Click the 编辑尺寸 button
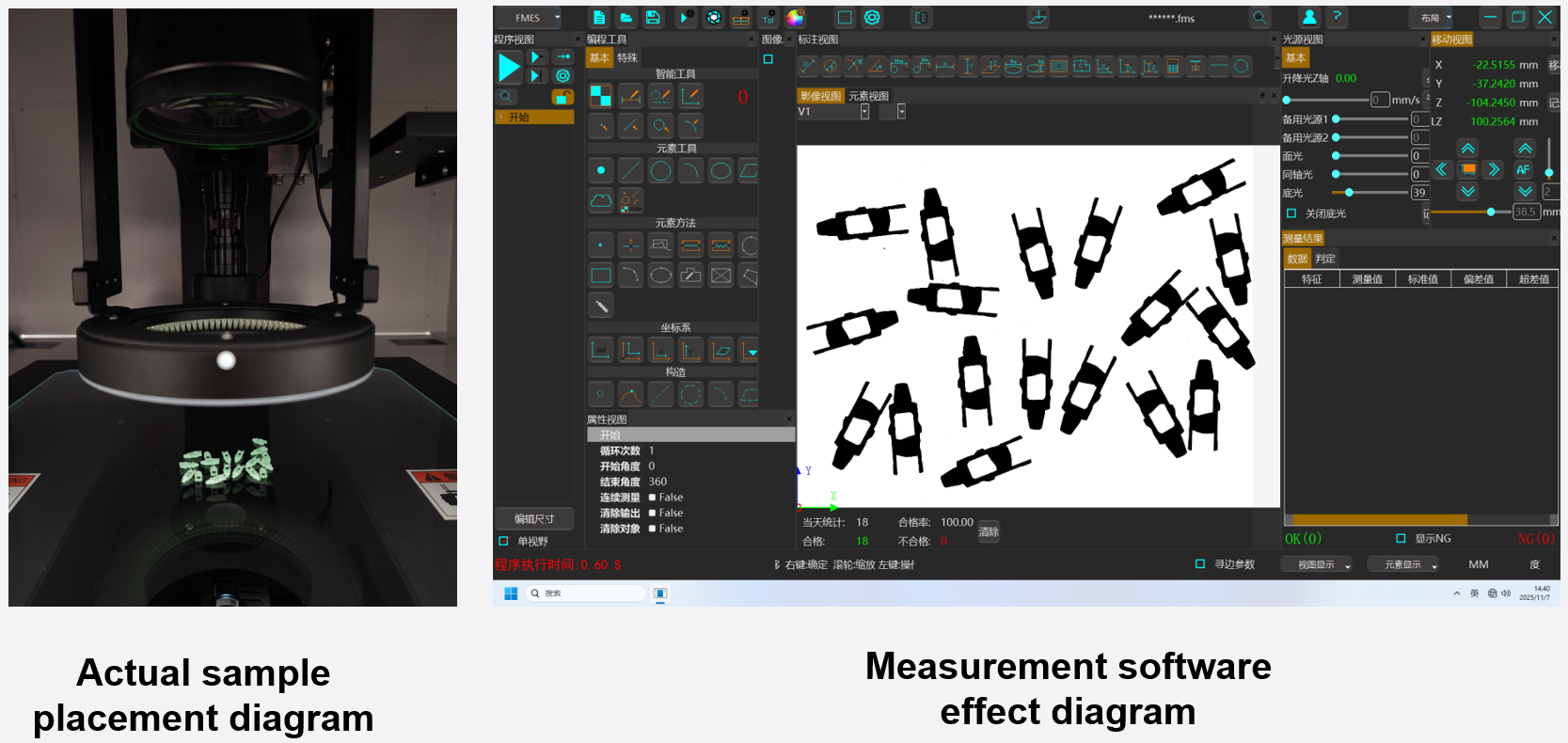Screen dimensions: 1568x743 534,519
